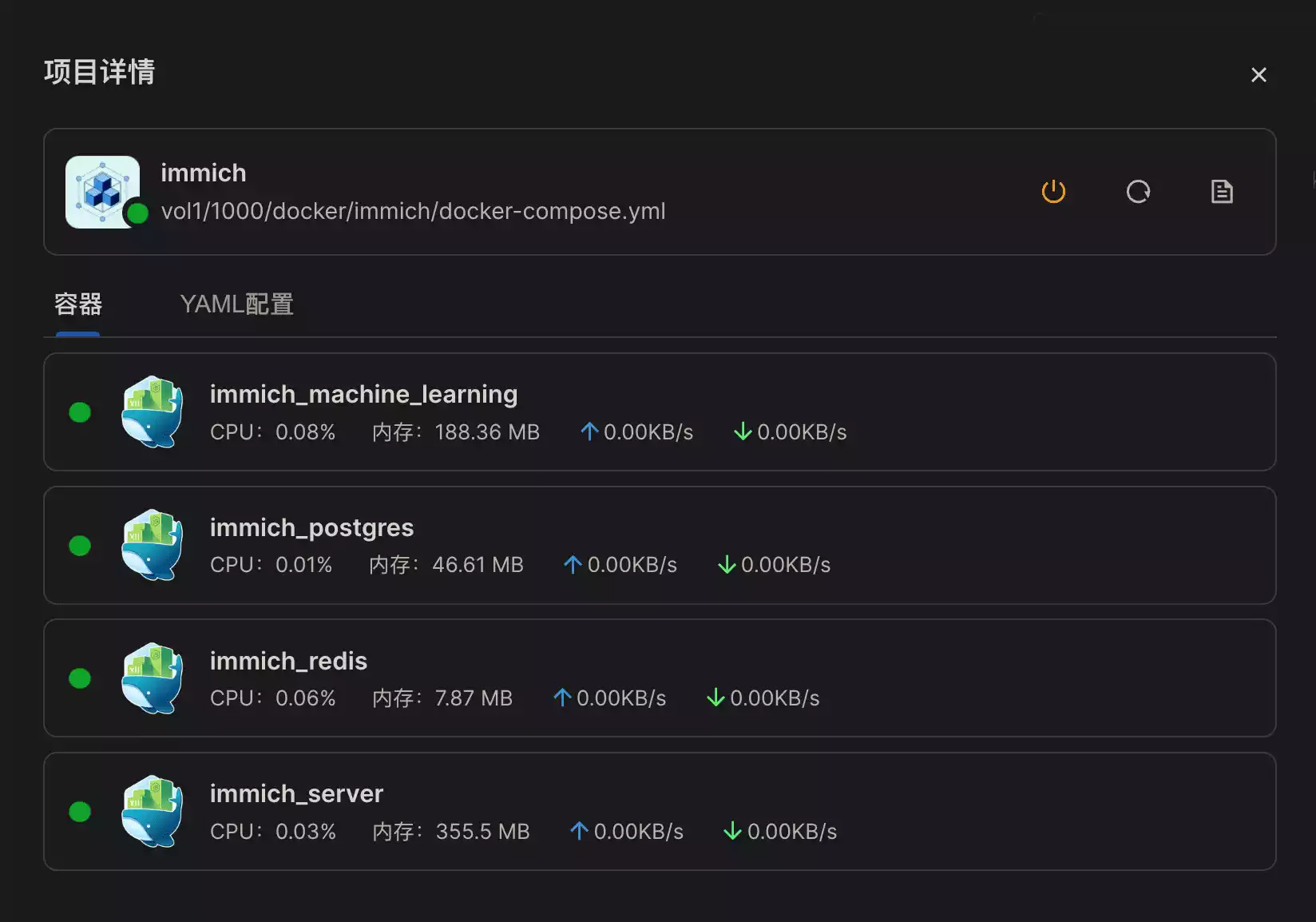Click the whale icon for immich_machine_learning

pyautogui.click(x=152, y=412)
